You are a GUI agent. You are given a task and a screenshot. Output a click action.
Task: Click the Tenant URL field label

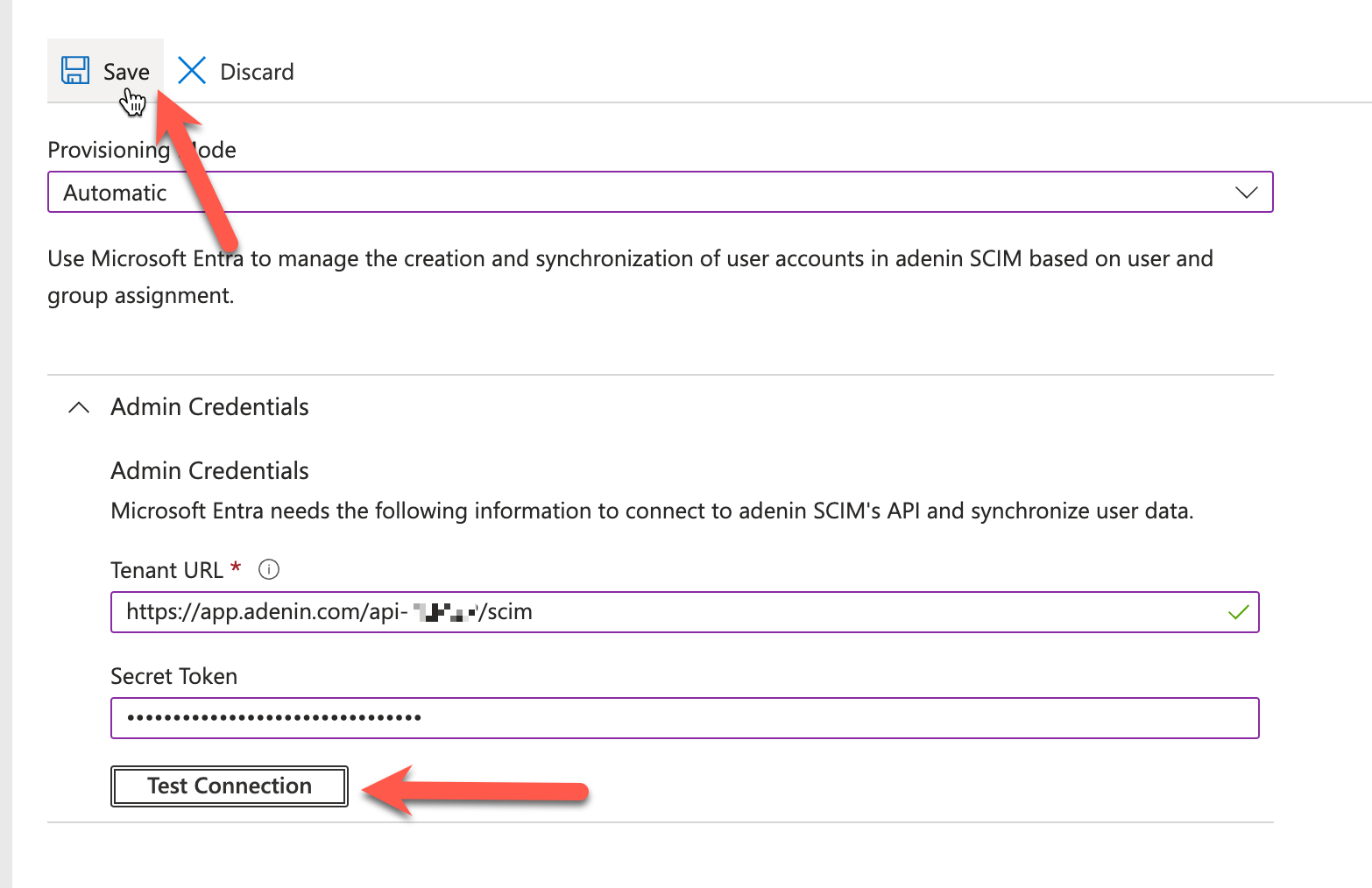[166, 570]
